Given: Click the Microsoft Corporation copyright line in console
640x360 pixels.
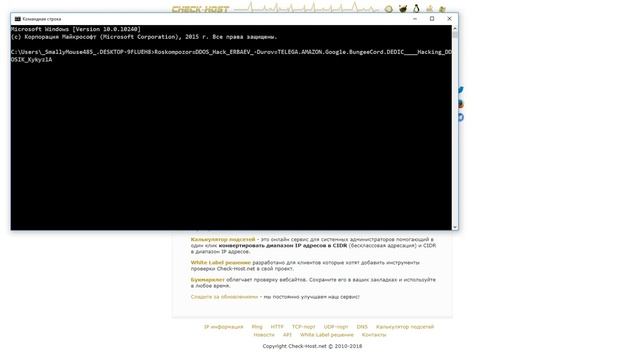Looking at the screenshot, I should point(144,37).
